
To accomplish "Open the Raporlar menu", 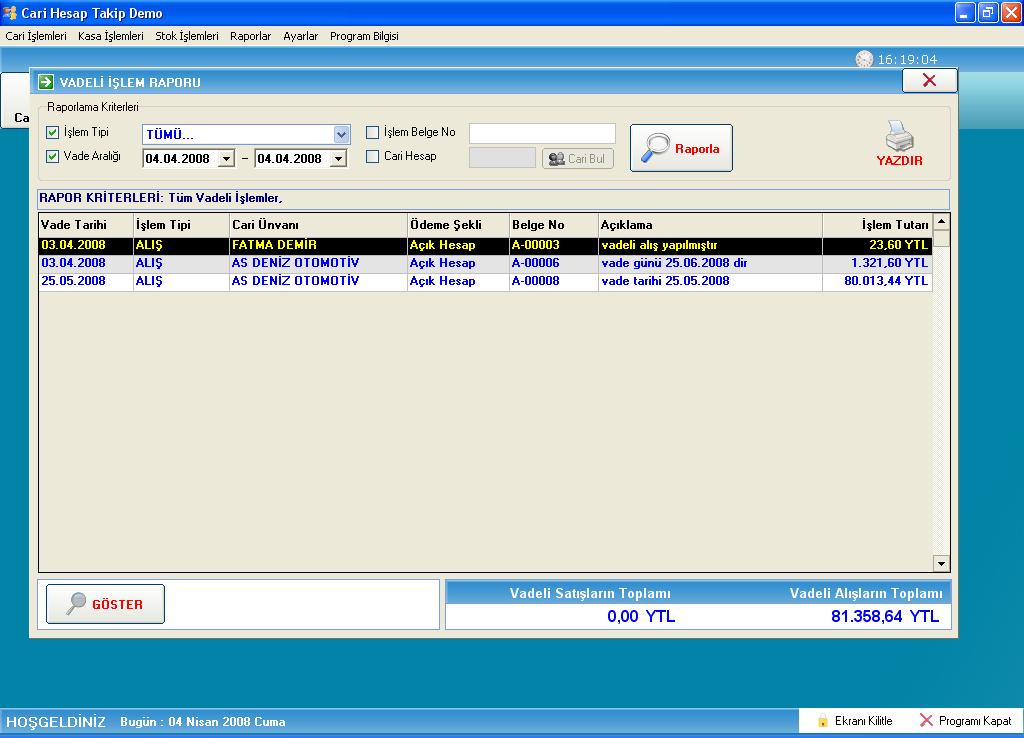I will [250, 36].
